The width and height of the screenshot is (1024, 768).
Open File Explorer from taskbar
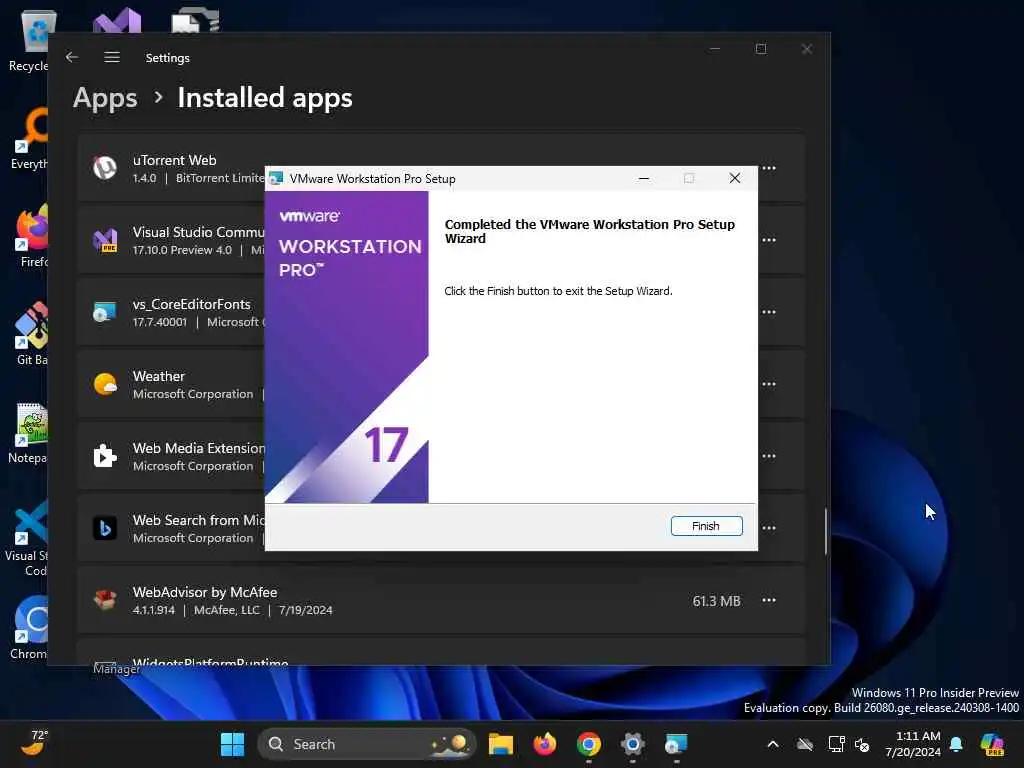tap(501, 744)
